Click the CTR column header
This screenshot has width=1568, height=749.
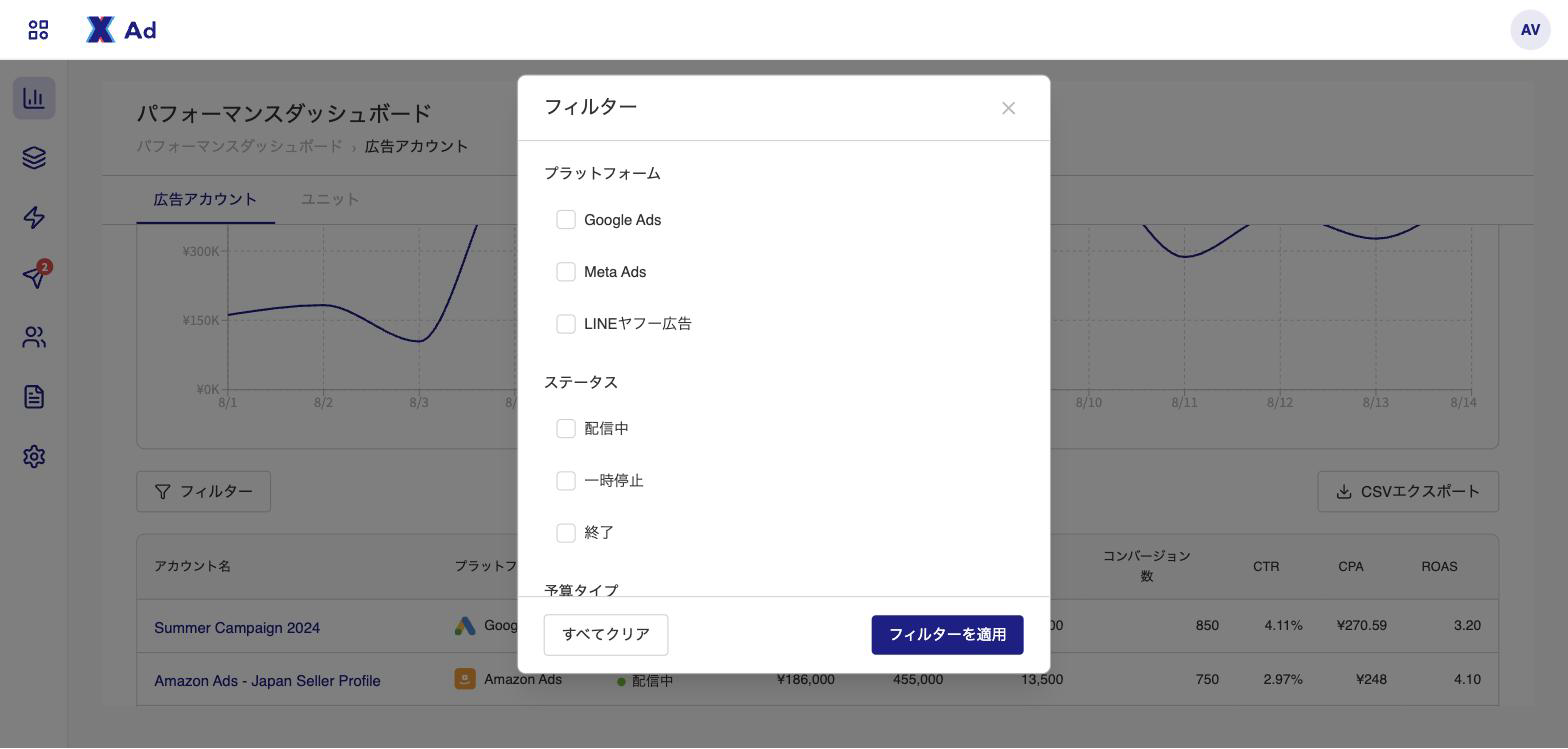(1266, 566)
